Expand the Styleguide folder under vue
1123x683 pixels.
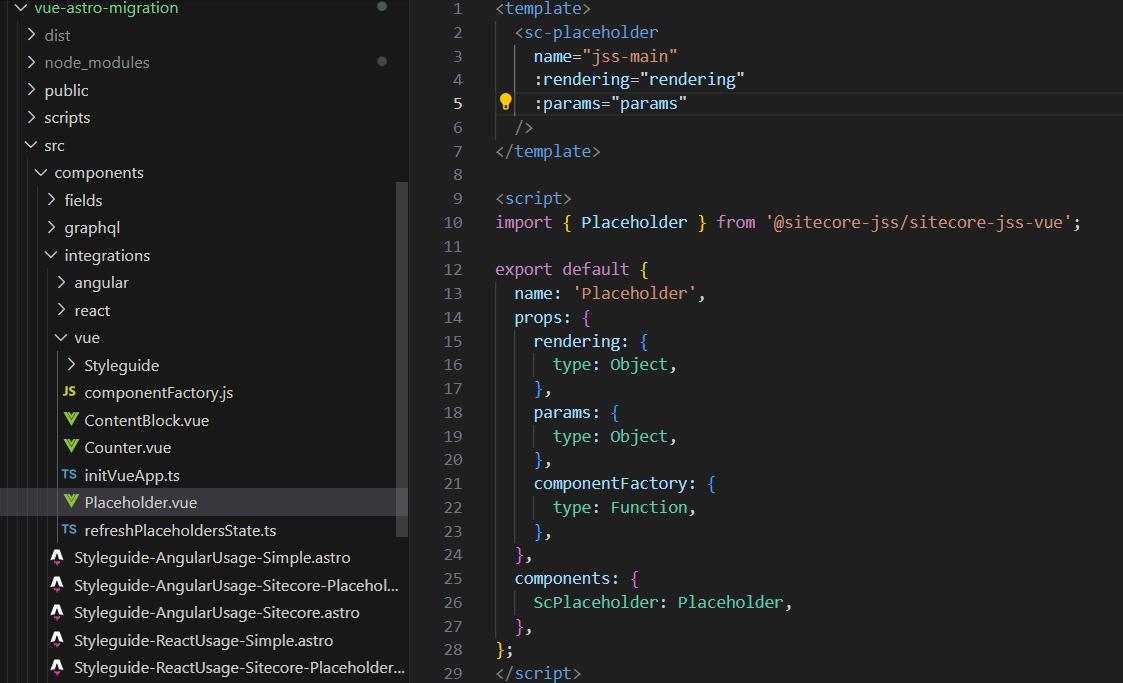71,365
